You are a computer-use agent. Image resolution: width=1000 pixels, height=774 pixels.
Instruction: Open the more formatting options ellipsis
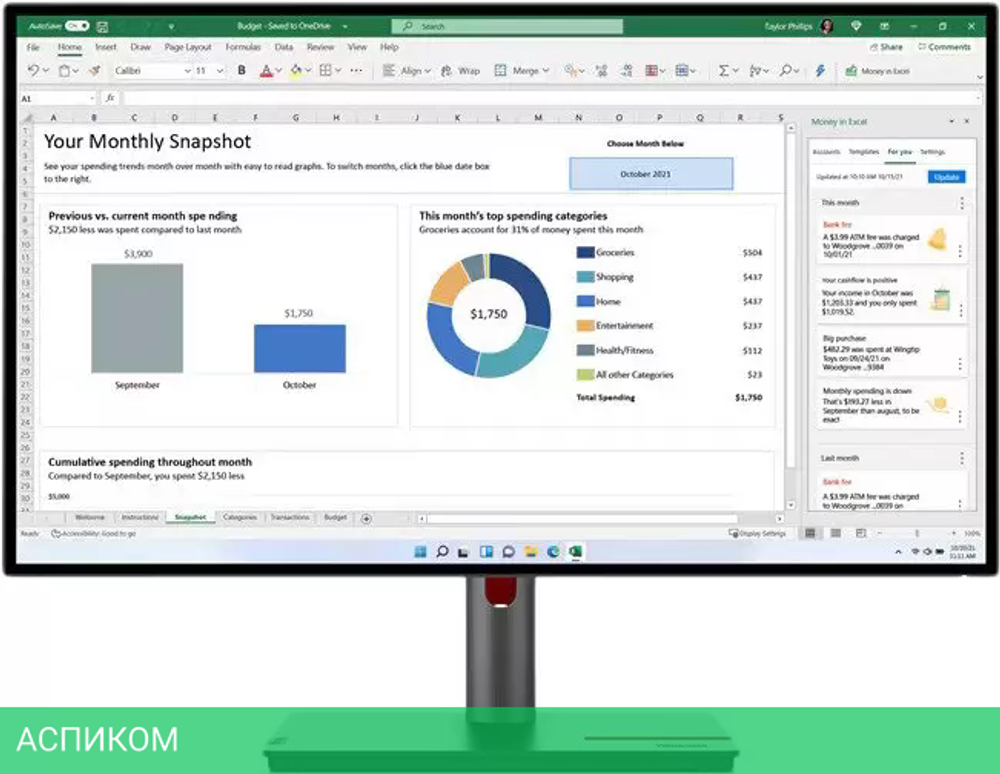tap(357, 71)
